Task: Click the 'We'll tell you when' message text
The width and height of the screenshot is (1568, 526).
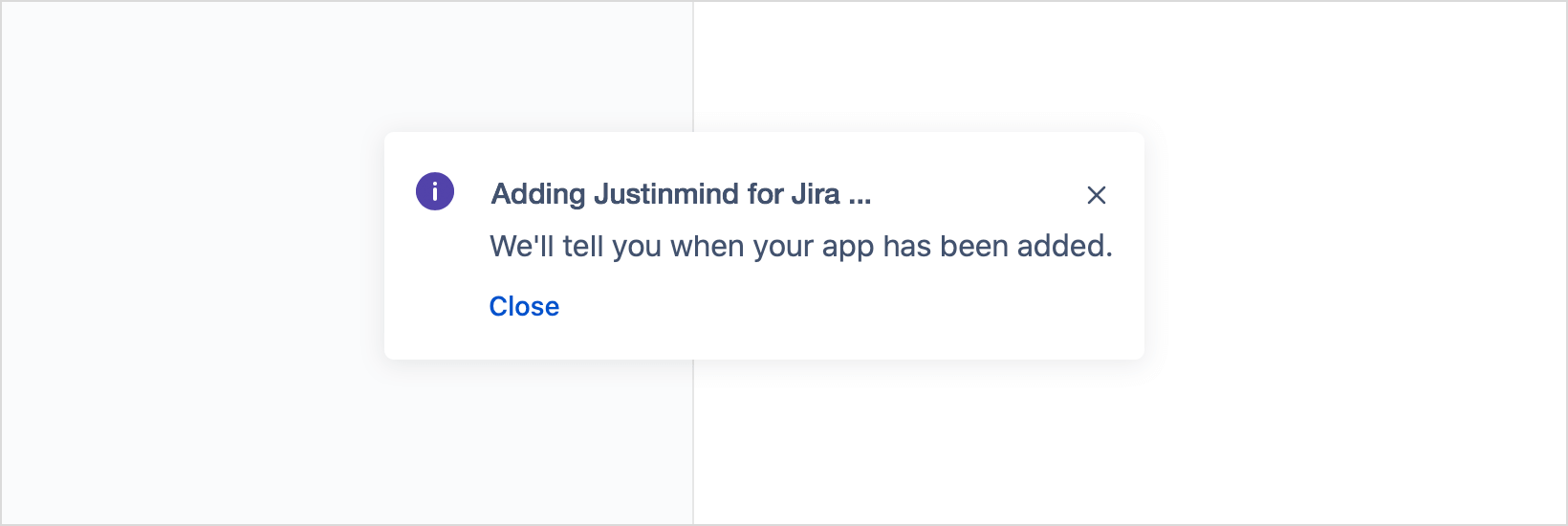Action: coord(801,247)
